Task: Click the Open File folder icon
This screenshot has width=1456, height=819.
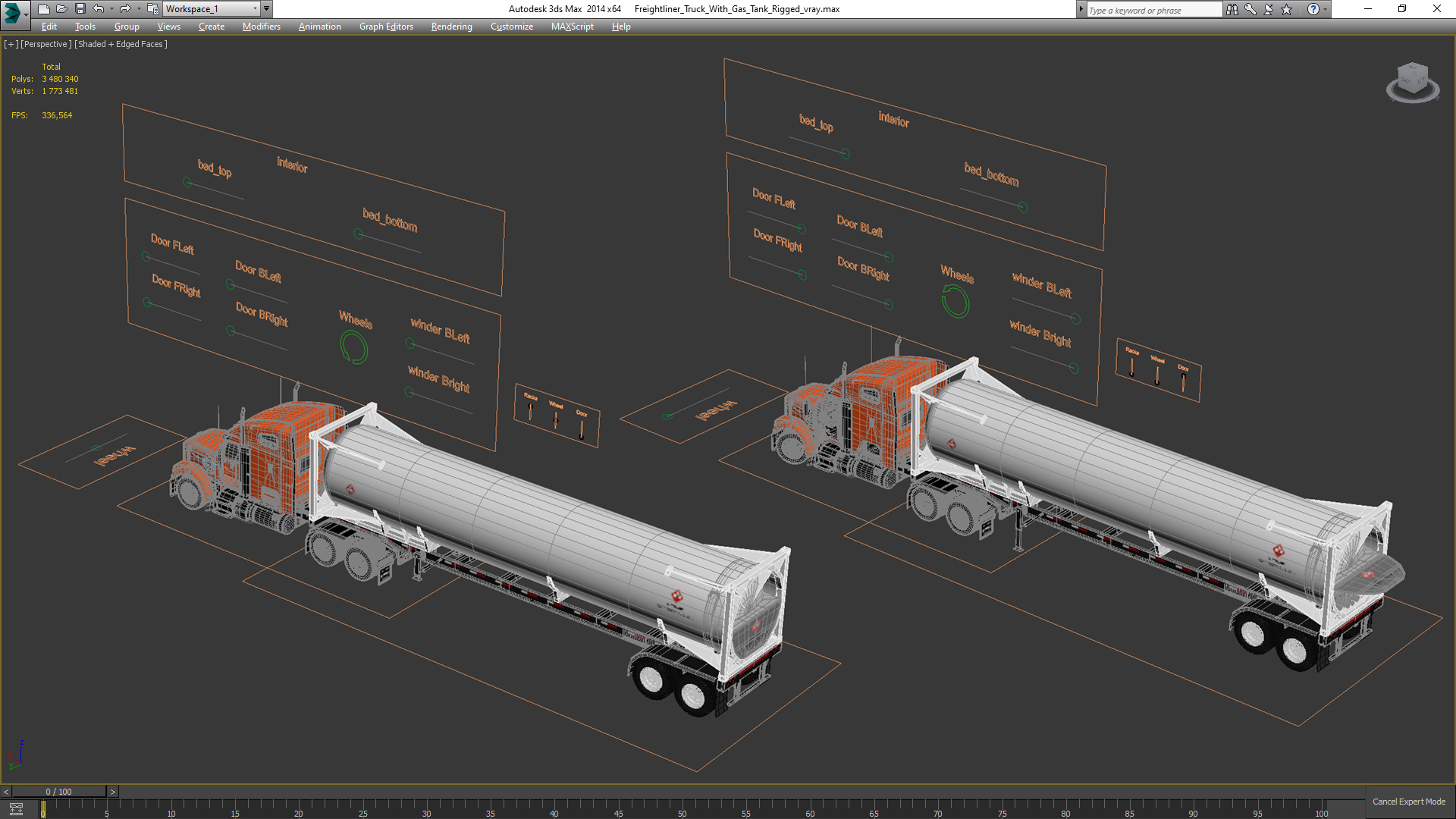Action: (x=61, y=9)
